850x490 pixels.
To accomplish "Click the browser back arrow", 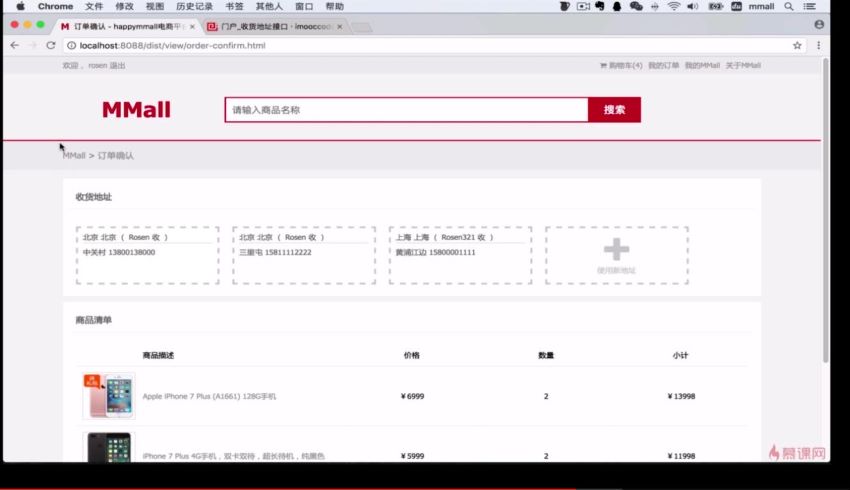I will (x=14, y=45).
